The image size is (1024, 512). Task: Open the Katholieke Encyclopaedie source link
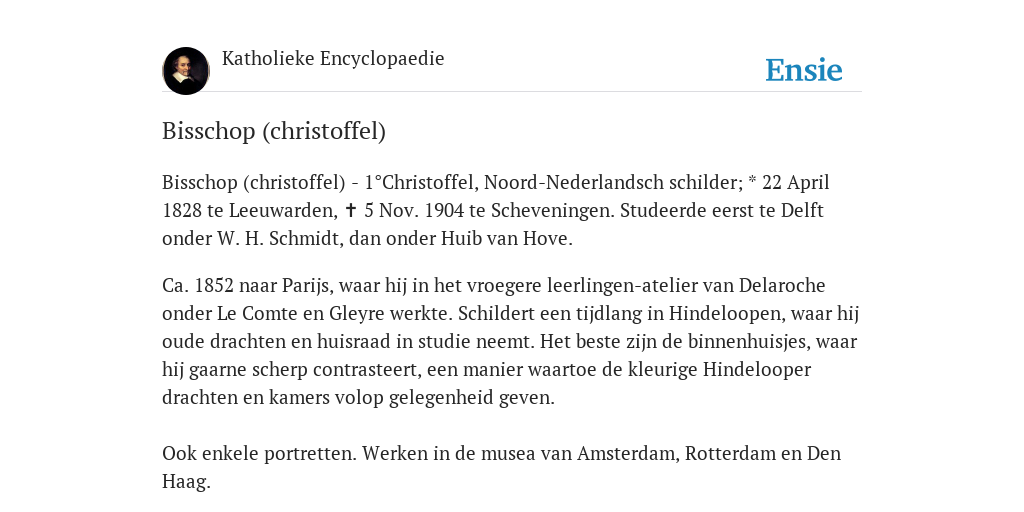point(333,58)
